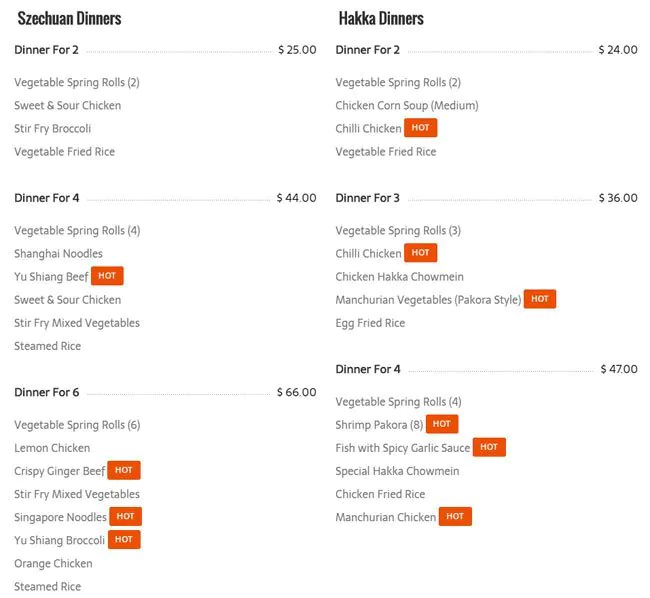The width and height of the screenshot is (650, 598).
Task: Choose Szechuan Dinner For 6
Action: coord(46,392)
